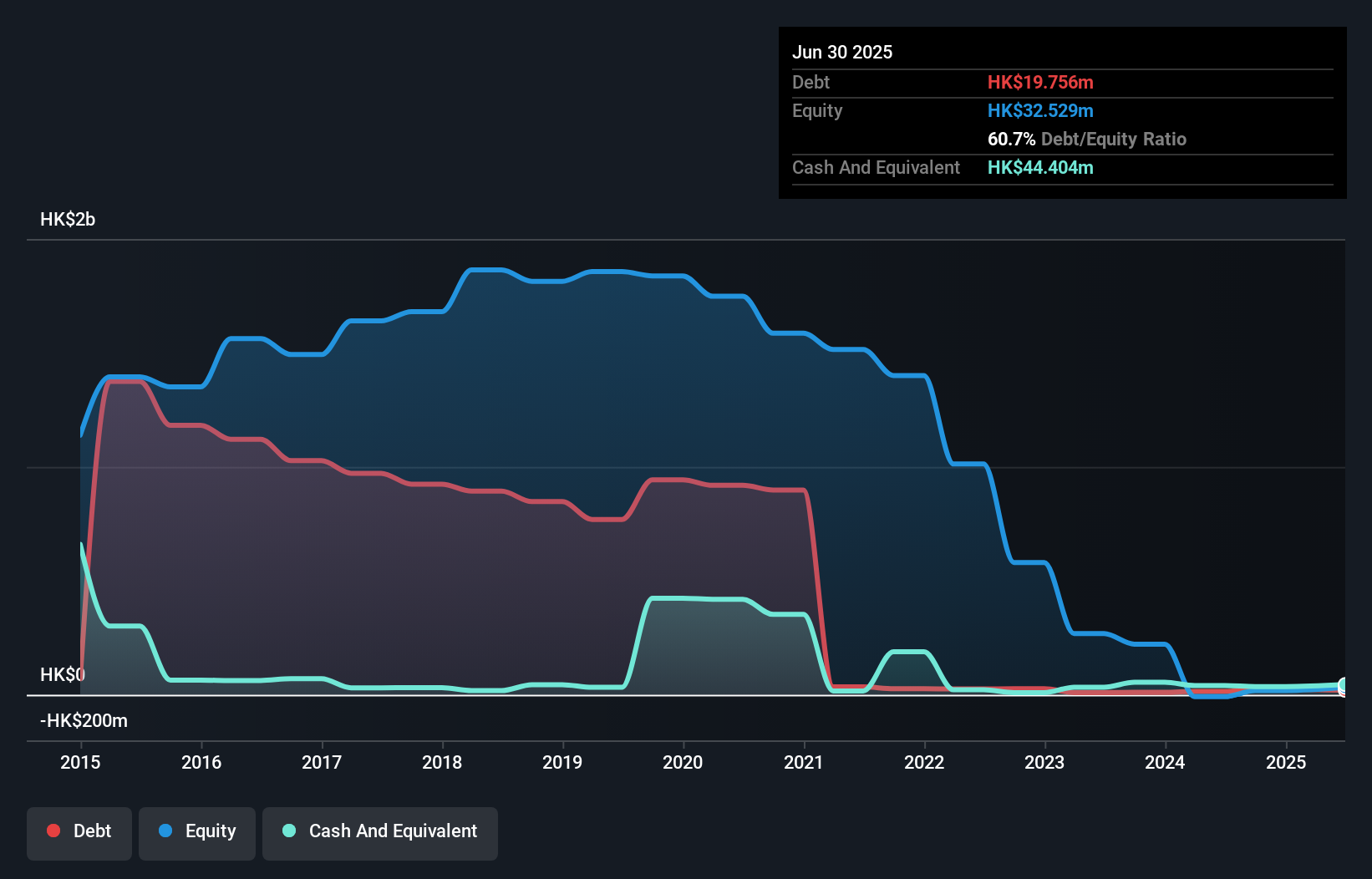Toggle the Cash And Equivalent series visibility
This screenshot has width=1372, height=879.
point(379,831)
